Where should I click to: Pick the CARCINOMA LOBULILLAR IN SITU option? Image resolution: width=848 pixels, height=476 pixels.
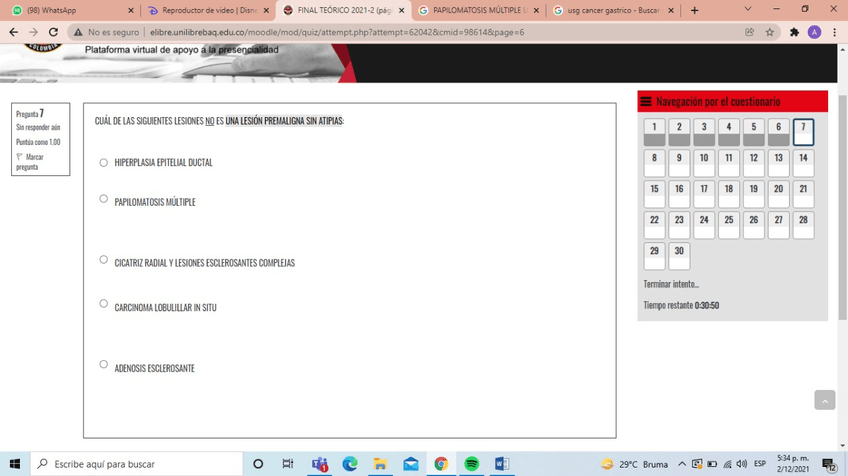pos(103,303)
